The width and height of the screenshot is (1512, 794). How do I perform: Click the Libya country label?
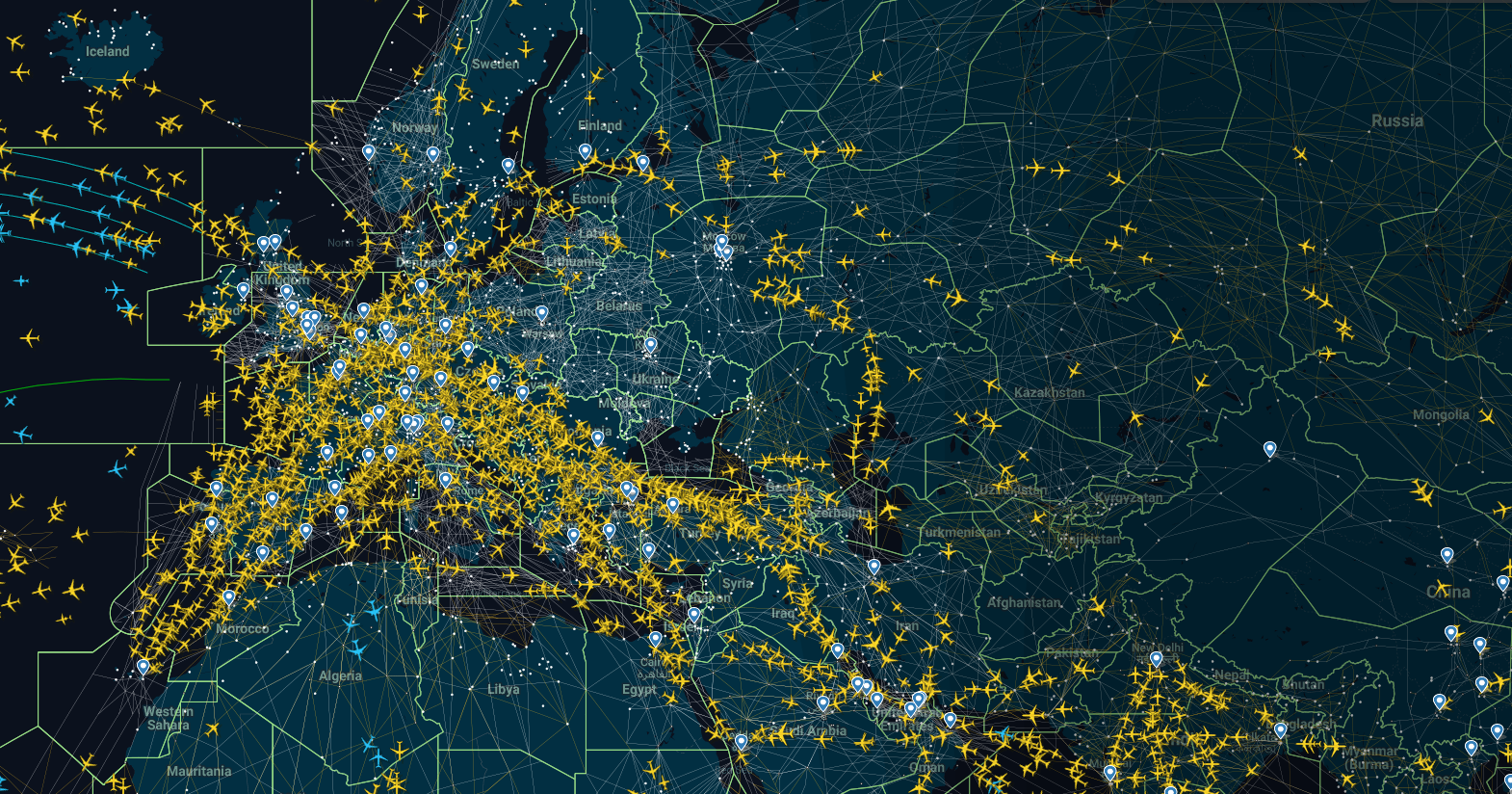(x=503, y=689)
